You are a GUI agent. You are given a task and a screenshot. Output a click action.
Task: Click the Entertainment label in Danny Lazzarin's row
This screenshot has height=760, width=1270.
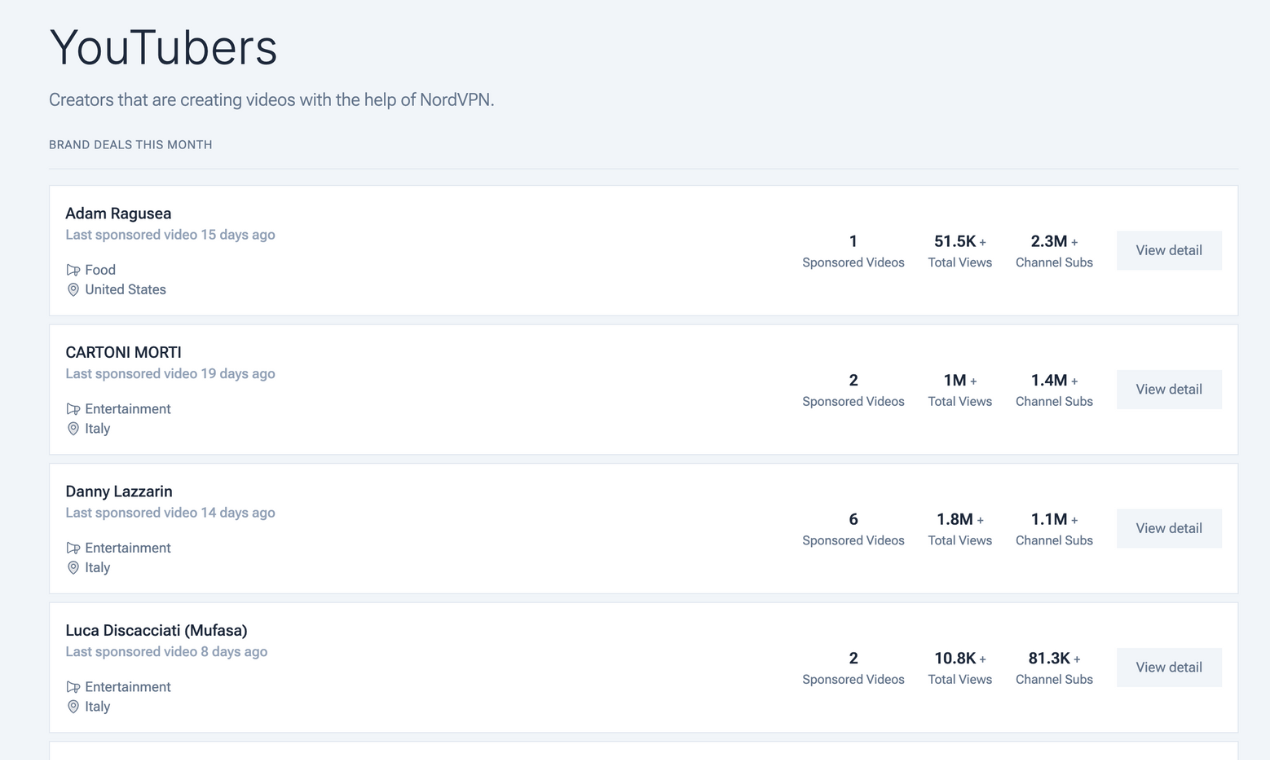[128, 548]
